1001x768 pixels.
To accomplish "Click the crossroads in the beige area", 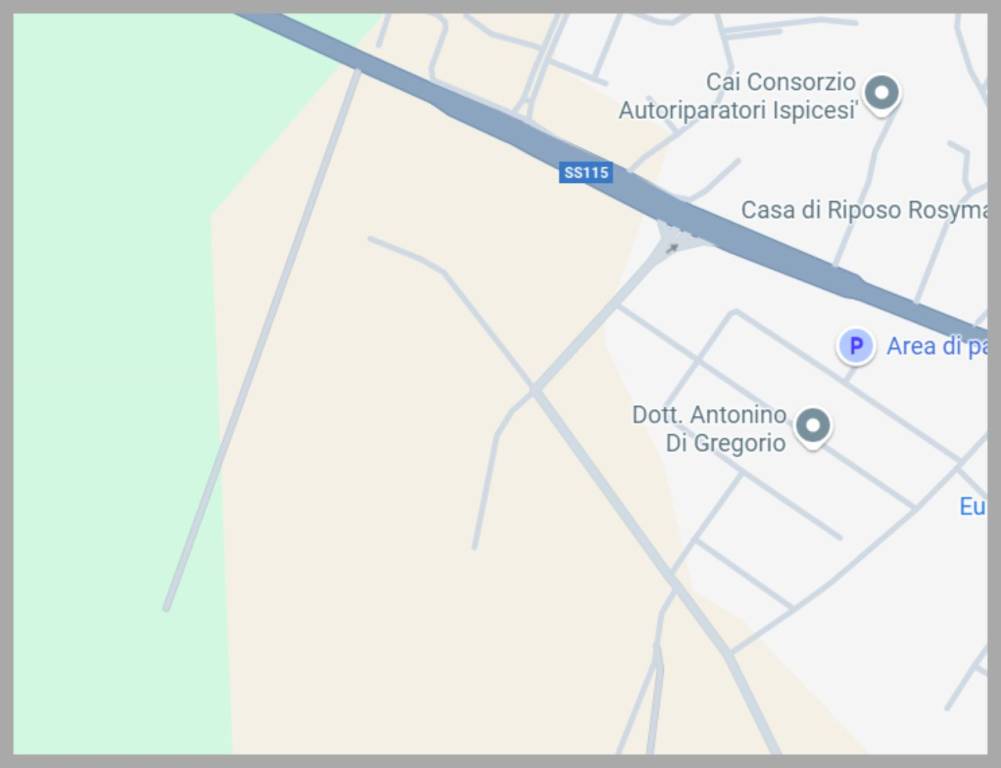I will pyautogui.click(x=534, y=389).
